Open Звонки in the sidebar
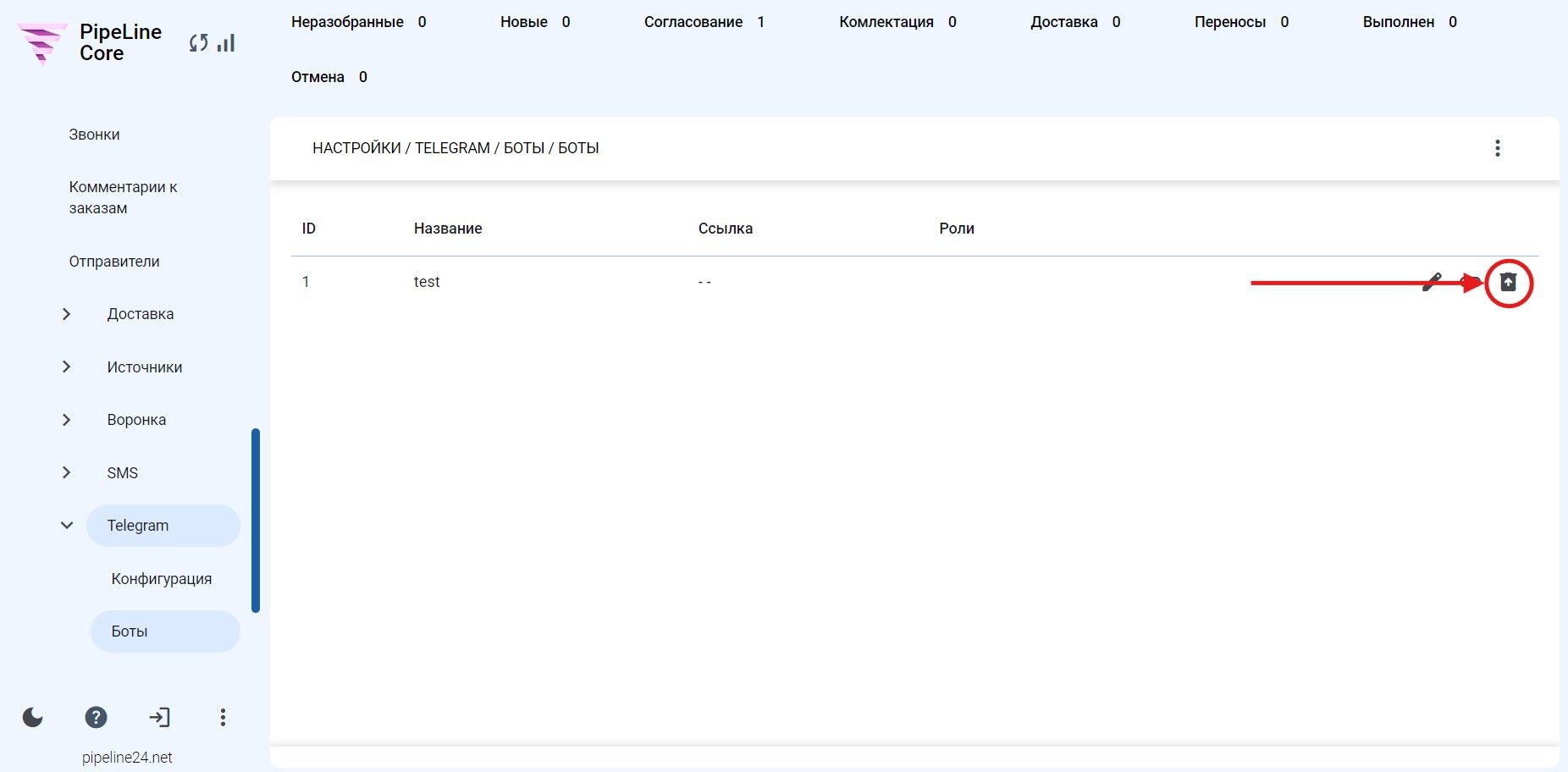This screenshot has height=772, width=1568. (x=94, y=135)
